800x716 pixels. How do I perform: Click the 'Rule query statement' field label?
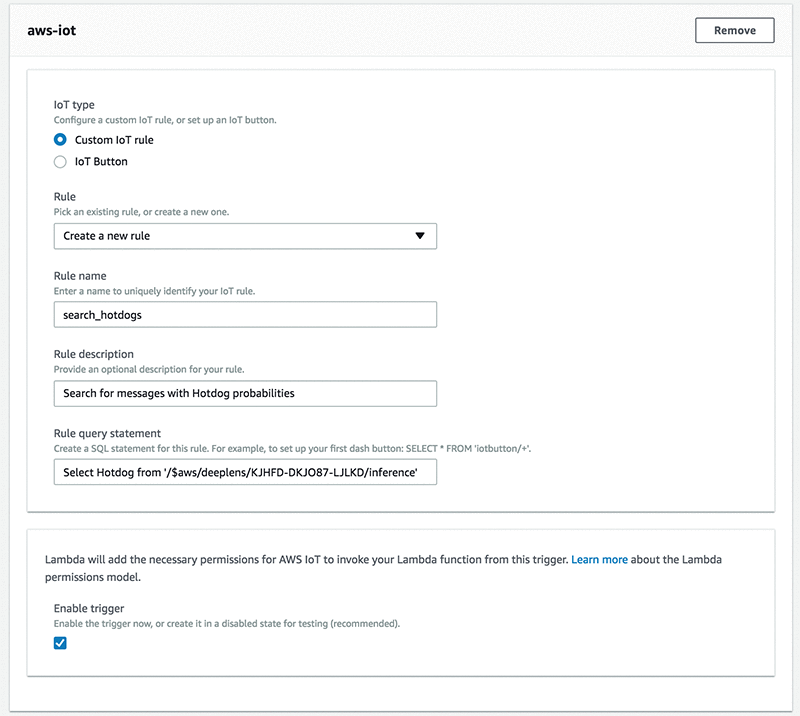[x=106, y=433]
